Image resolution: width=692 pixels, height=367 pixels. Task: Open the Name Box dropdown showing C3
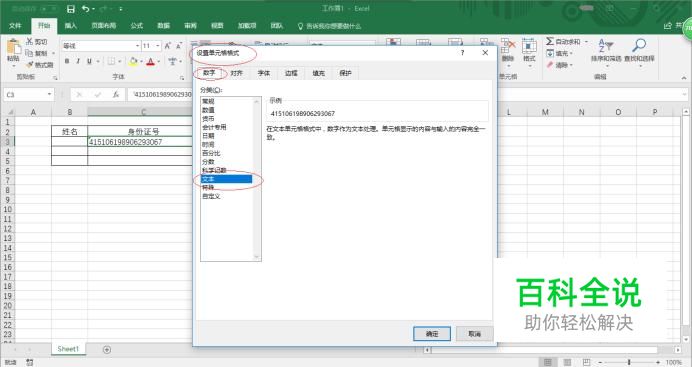coord(49,94)
